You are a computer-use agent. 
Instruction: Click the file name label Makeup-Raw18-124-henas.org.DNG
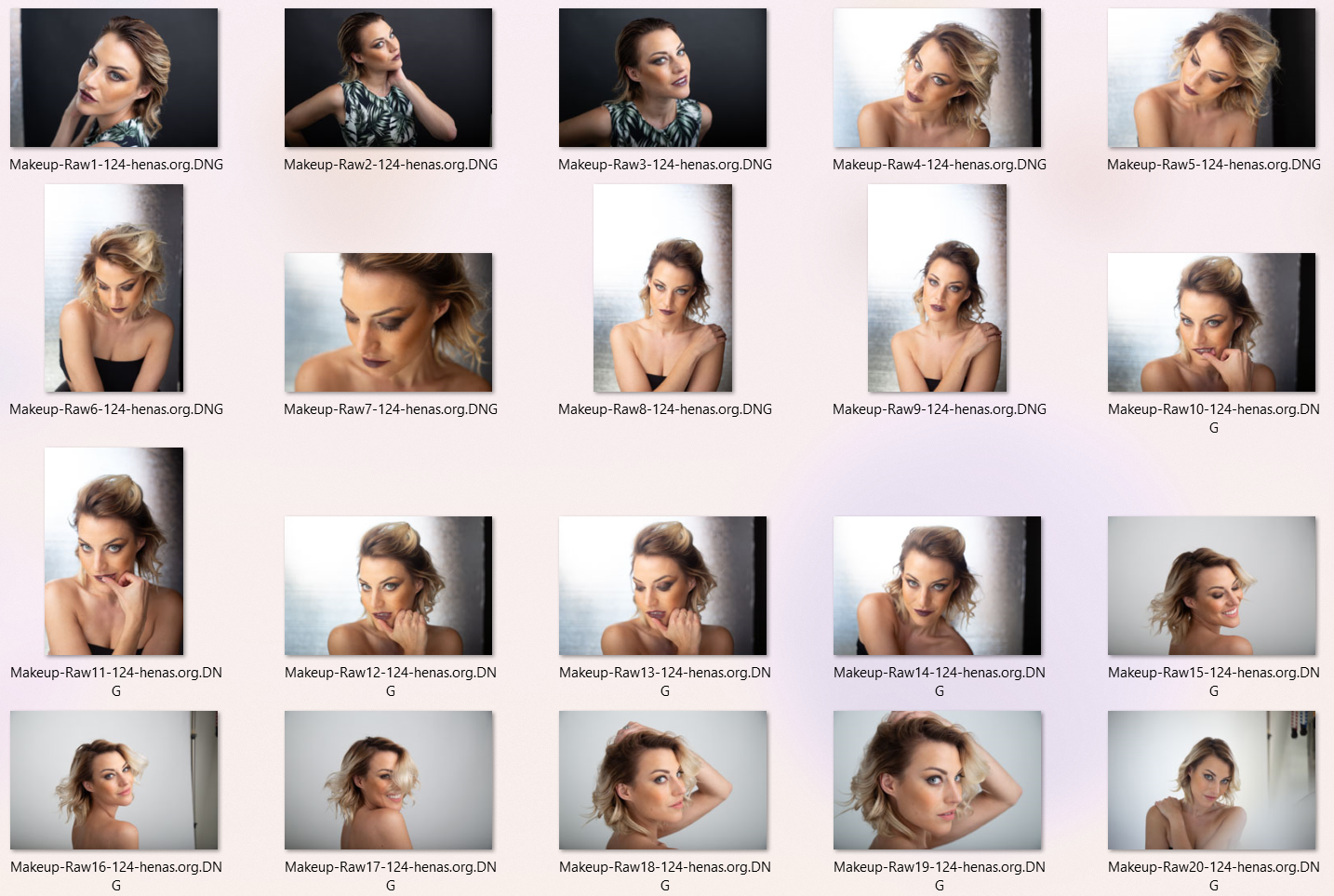point(665,876)
